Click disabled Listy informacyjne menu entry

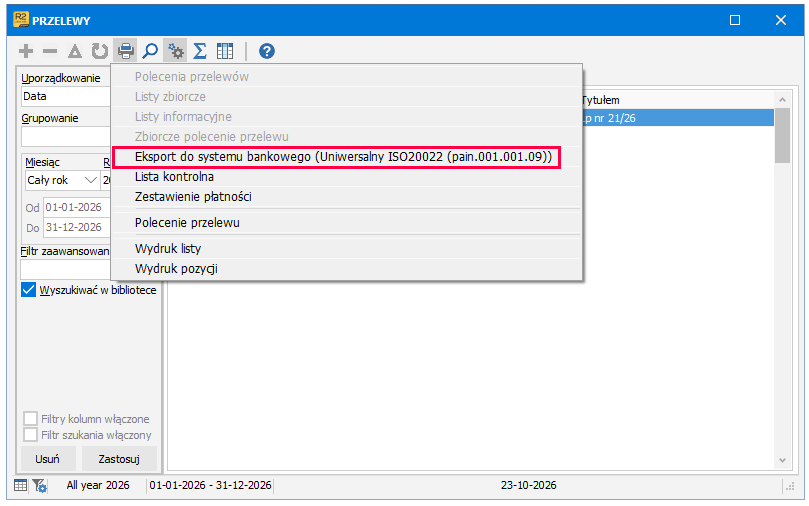coord(347,117)
